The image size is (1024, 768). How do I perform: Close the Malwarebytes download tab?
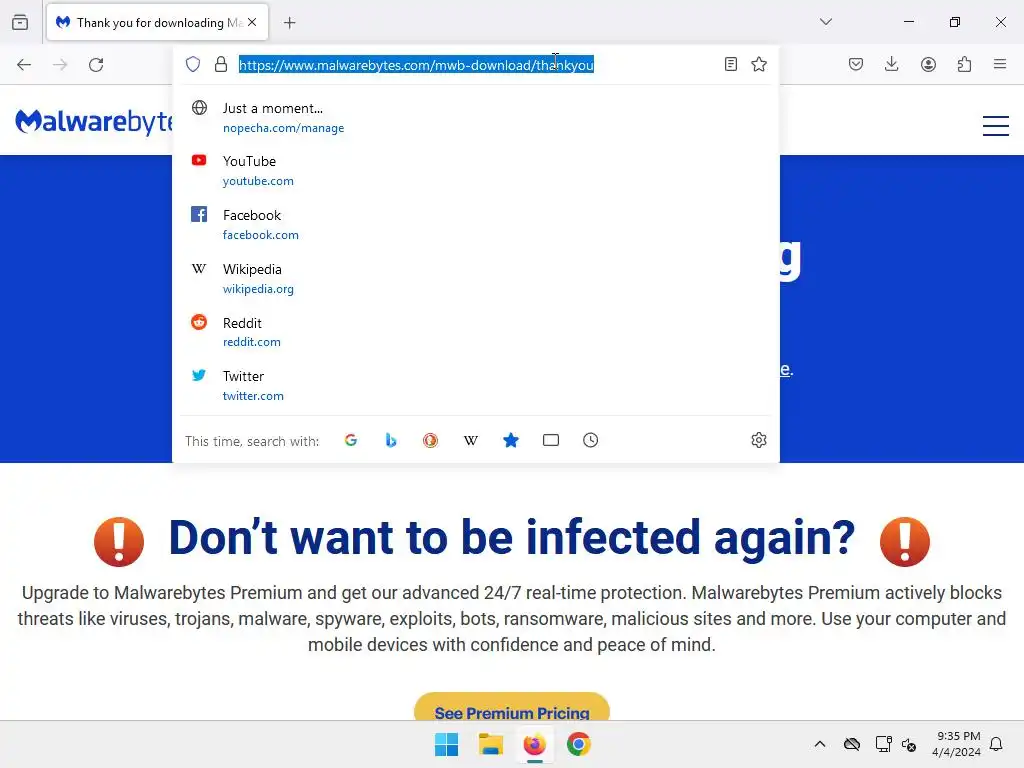click(x=252, y=22)
